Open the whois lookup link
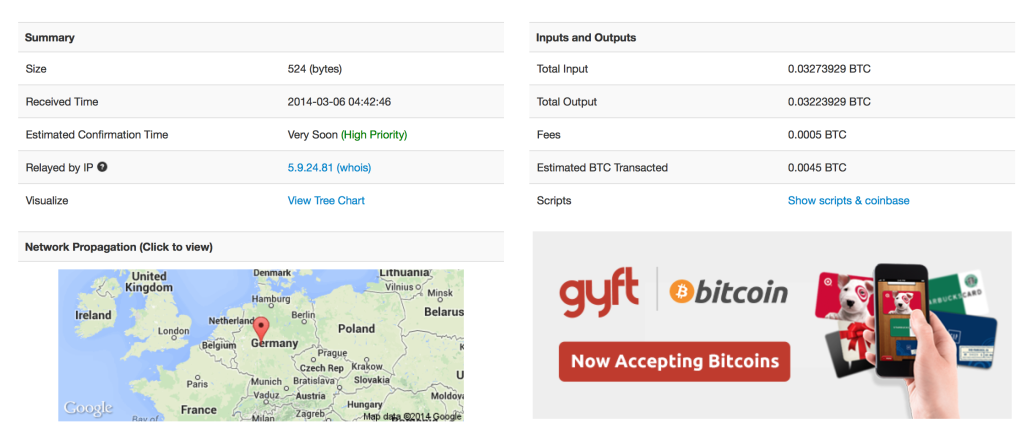The image size is (1024, 445). [x=354, y=167]
